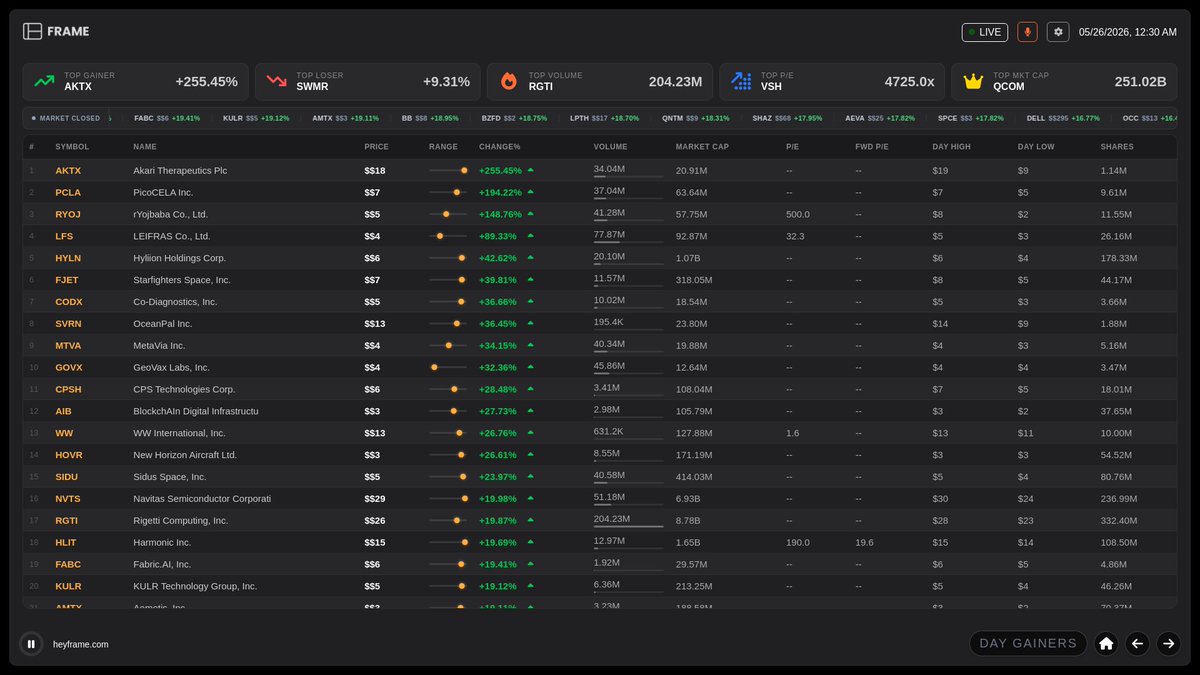This screenshot has width=1200, height=675.
Task: Click the orange microphone icon
Action: (x=1027, y=32)
